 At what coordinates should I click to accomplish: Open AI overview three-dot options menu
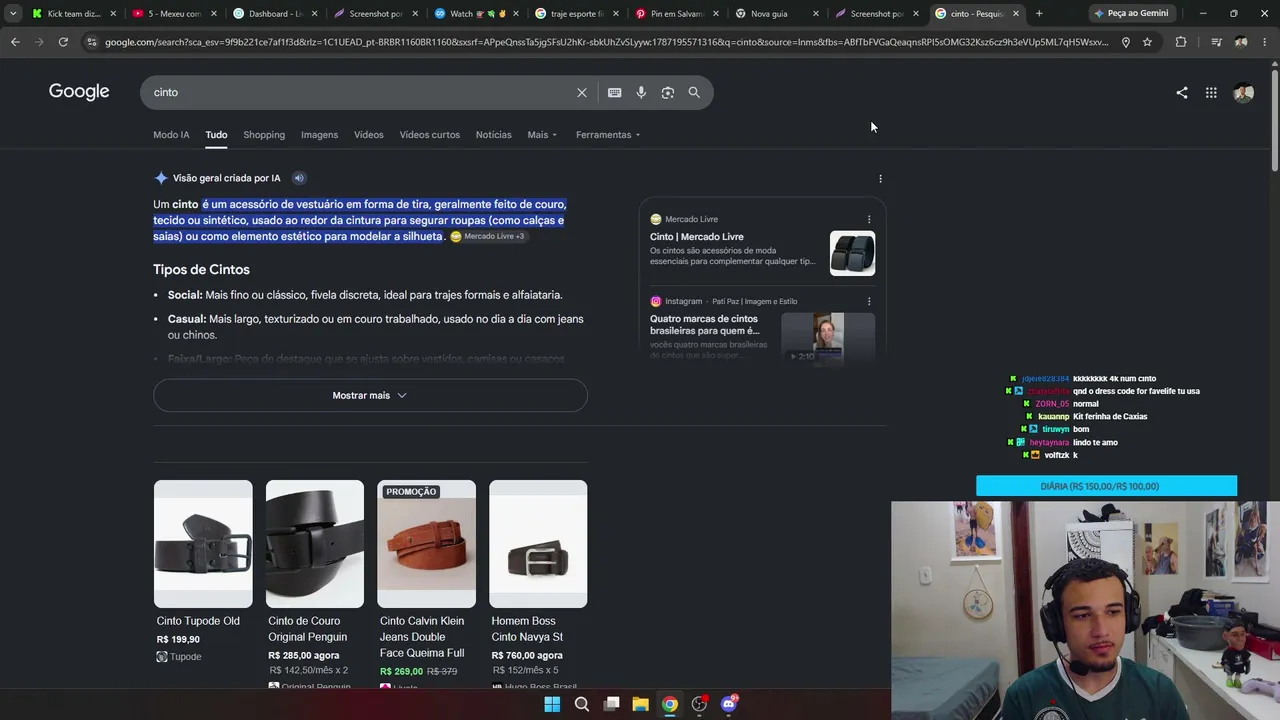click(x=880, y=179)
